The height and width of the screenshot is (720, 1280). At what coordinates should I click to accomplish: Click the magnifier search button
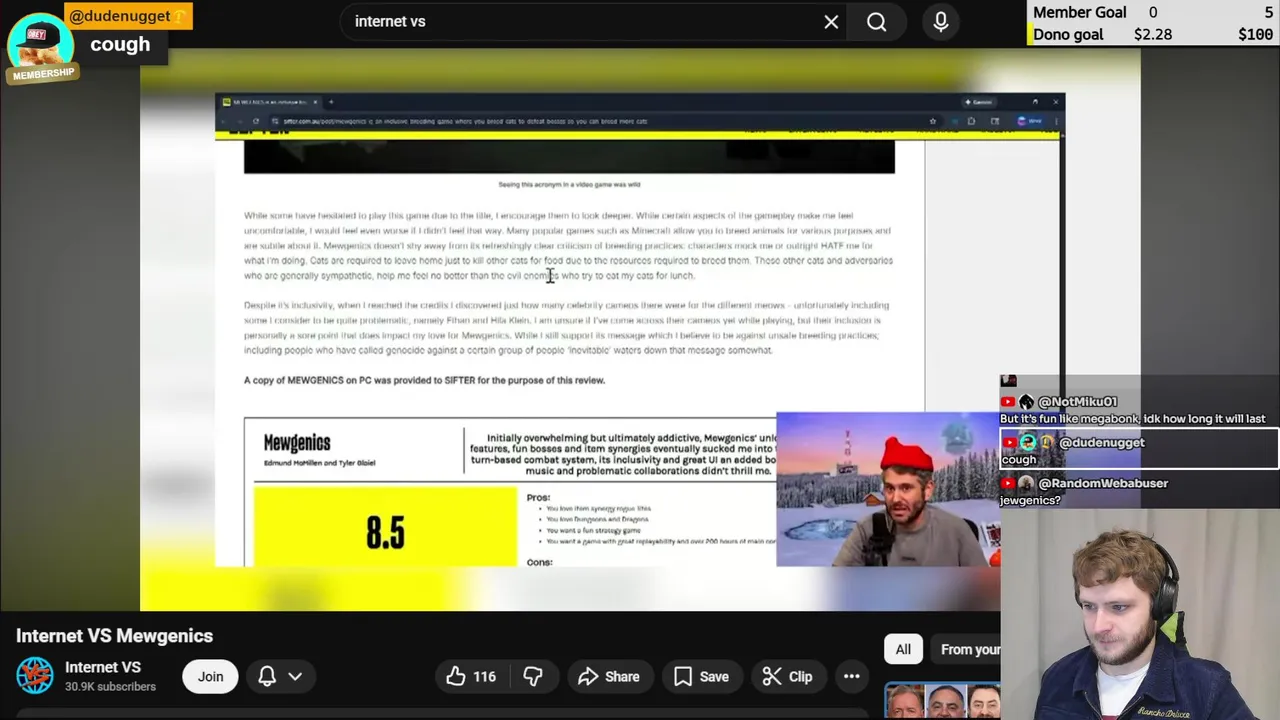877,22
